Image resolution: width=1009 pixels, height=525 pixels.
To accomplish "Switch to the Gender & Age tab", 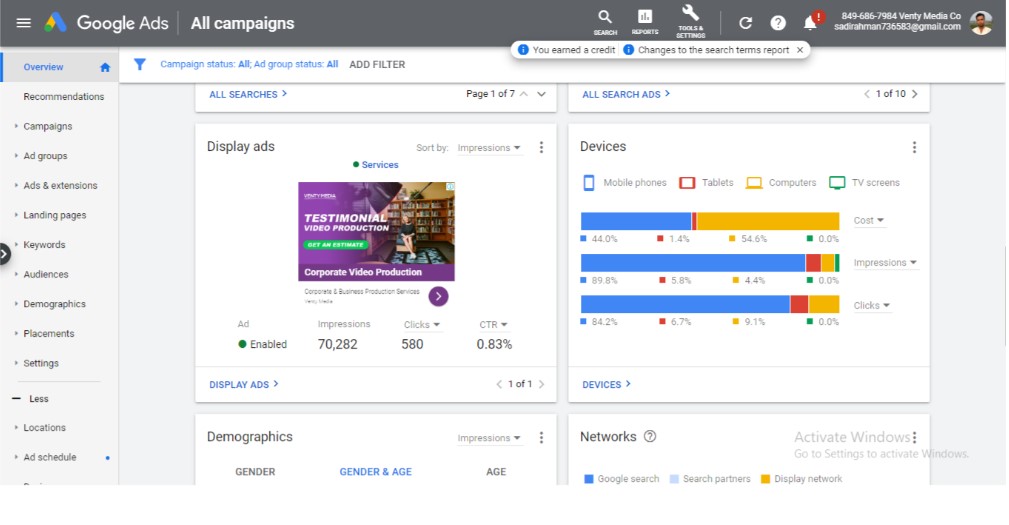I will (375, 472).
